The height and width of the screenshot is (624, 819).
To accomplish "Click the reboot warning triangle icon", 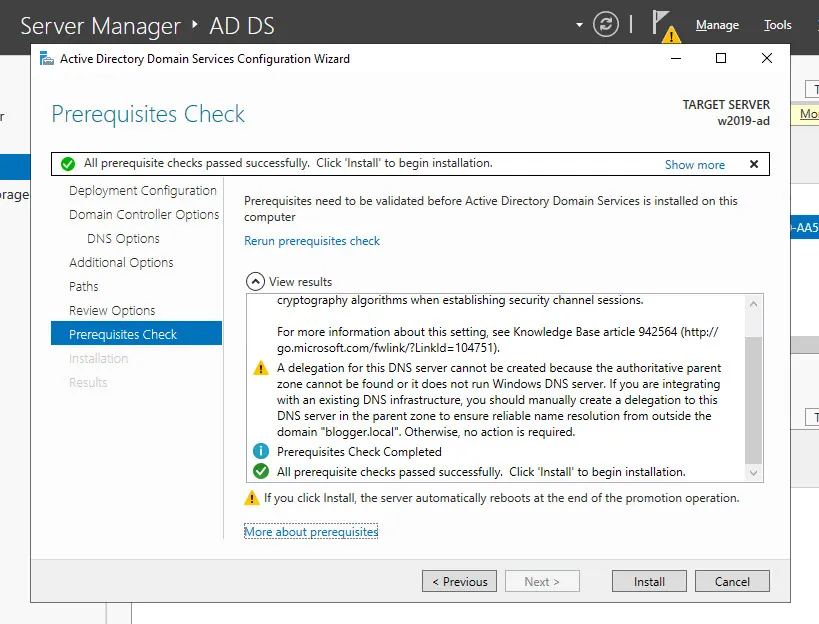I will 252,498.
